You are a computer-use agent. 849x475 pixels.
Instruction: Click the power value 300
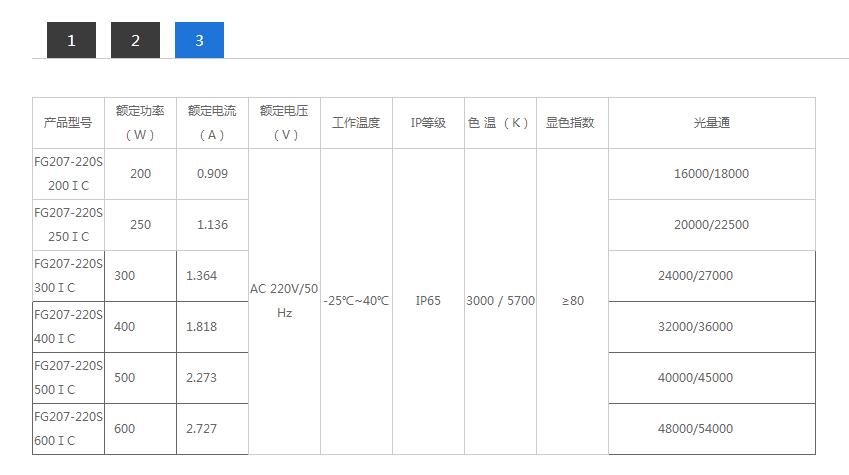(x=125, y=276)
